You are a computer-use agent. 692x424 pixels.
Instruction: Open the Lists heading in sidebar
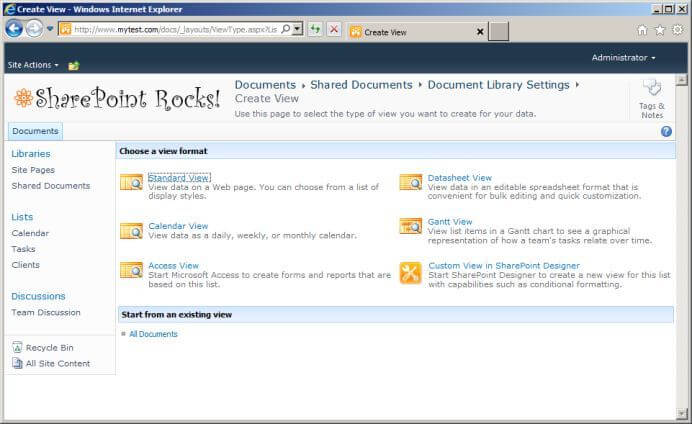point(22,217)
